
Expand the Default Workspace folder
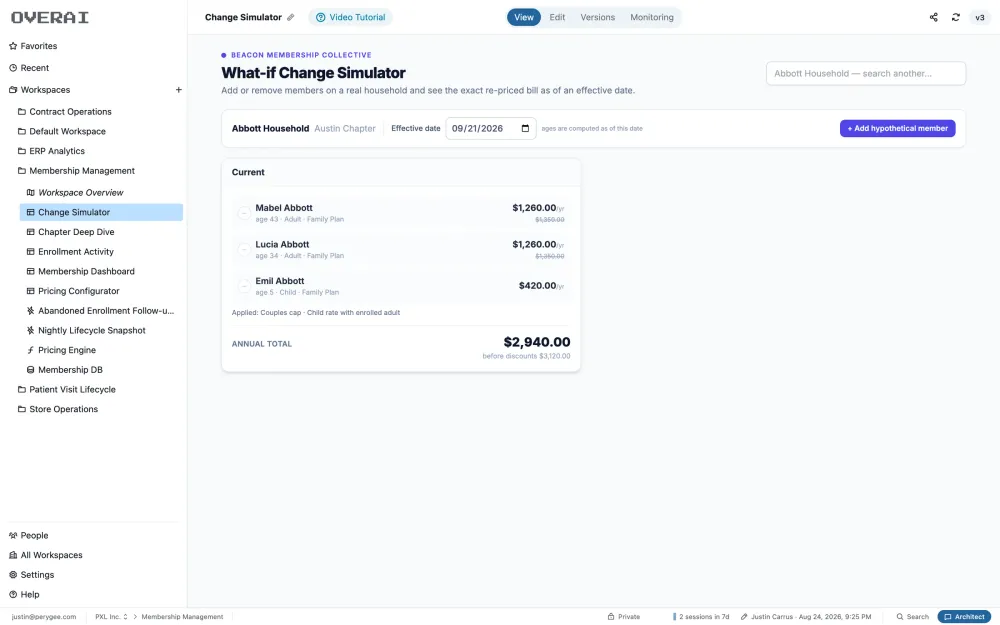62,131
